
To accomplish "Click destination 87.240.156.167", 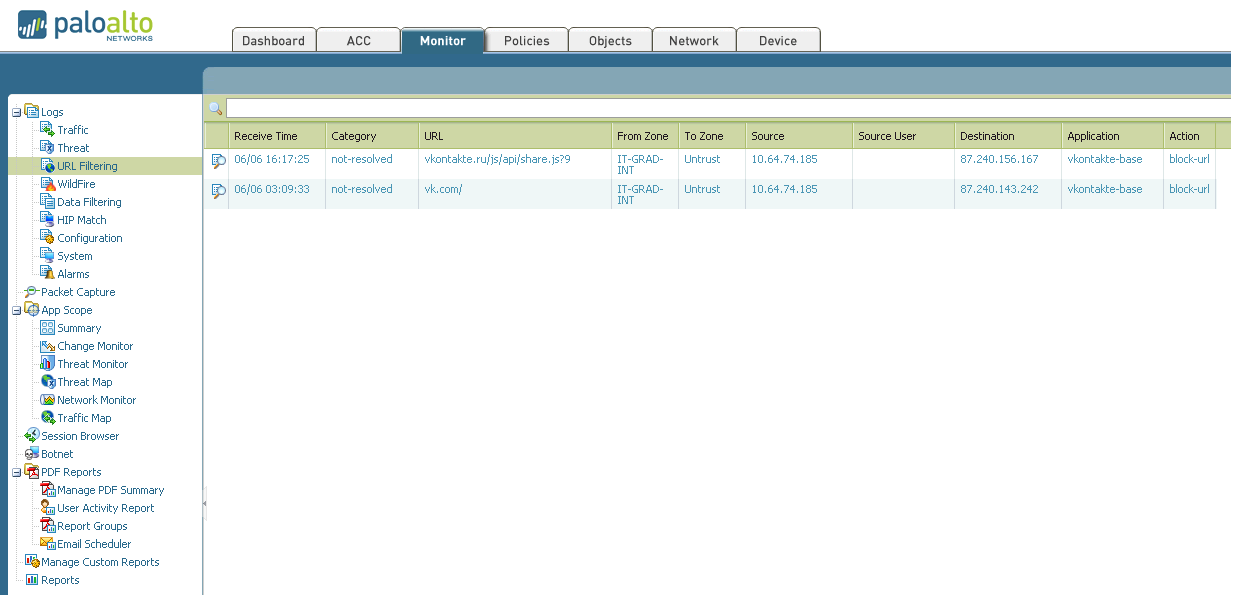I will (999, 159).
